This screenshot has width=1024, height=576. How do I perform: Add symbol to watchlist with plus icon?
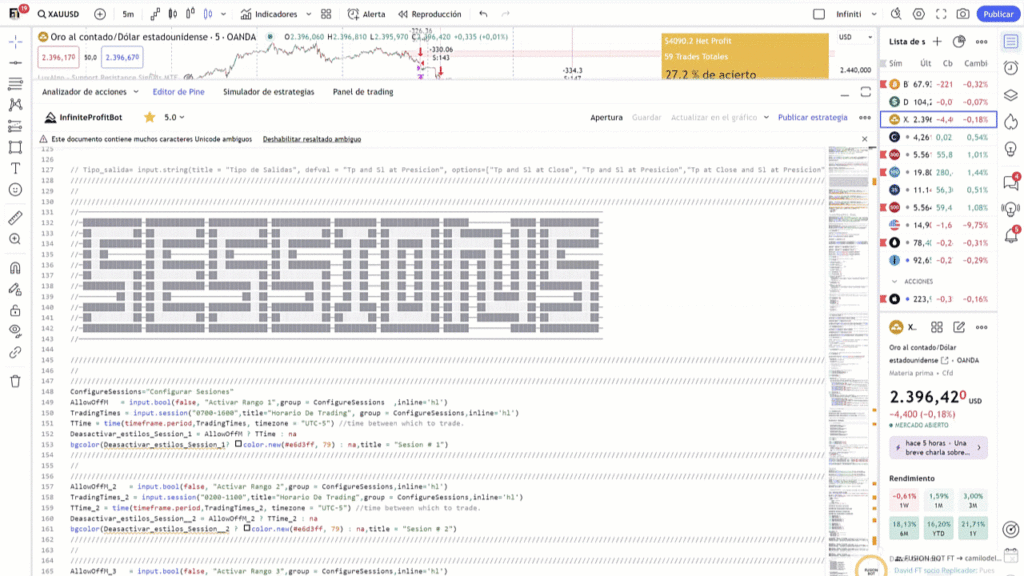coord(937,41)
